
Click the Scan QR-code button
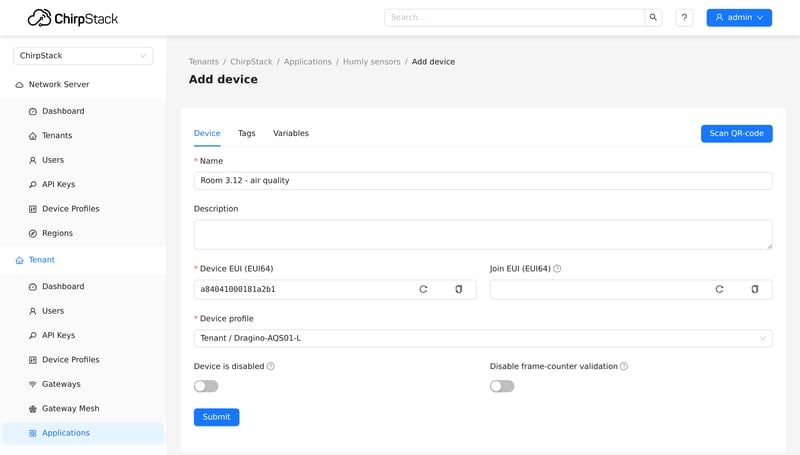pos(736,134)
